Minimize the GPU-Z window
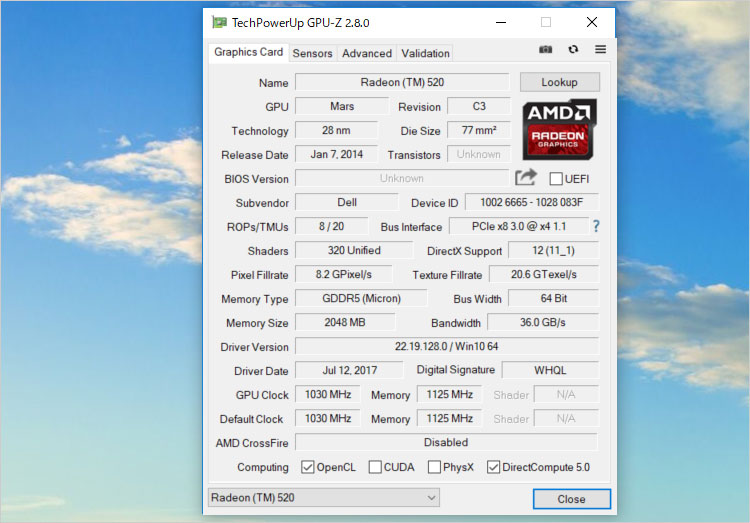 (x=501, y=22)
